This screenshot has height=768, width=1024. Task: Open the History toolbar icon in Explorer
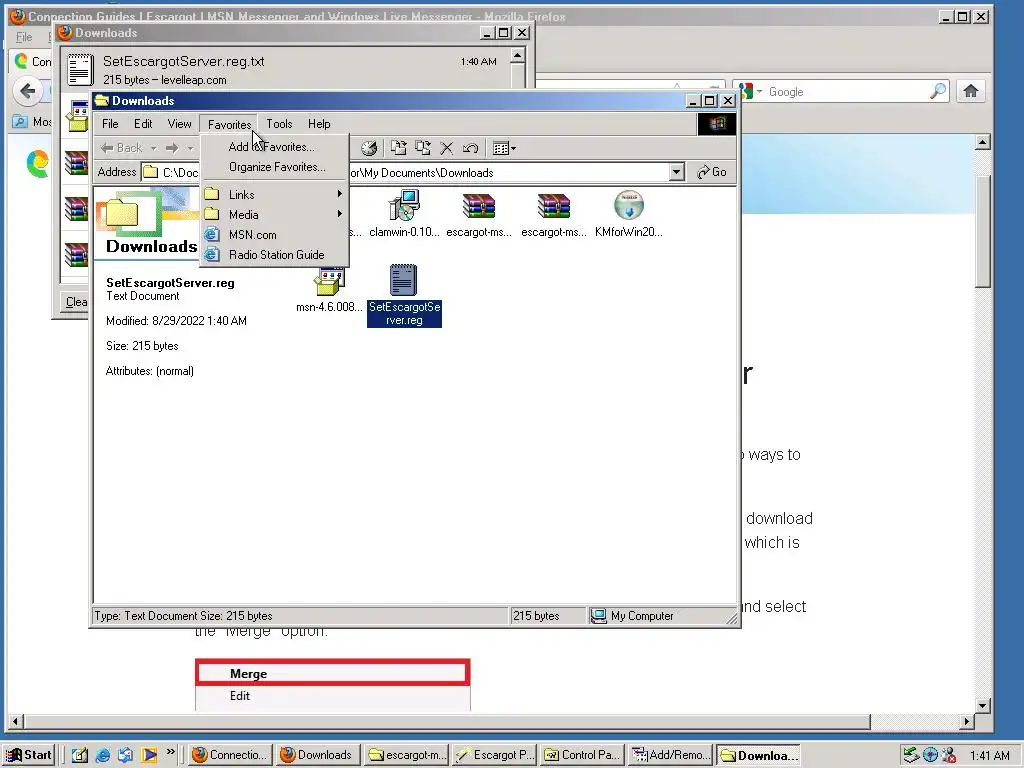tap(369, 148)
